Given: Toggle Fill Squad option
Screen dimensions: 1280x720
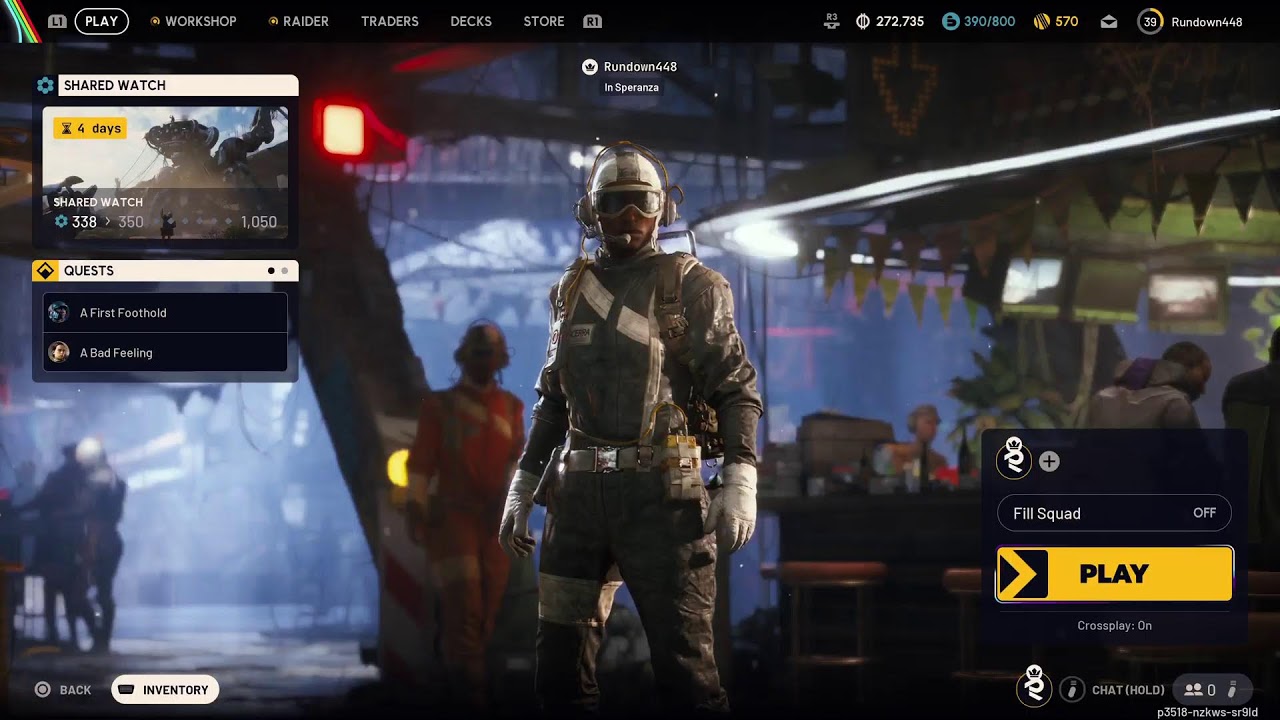Looking at the screenshot, I should pos(1114,513).
